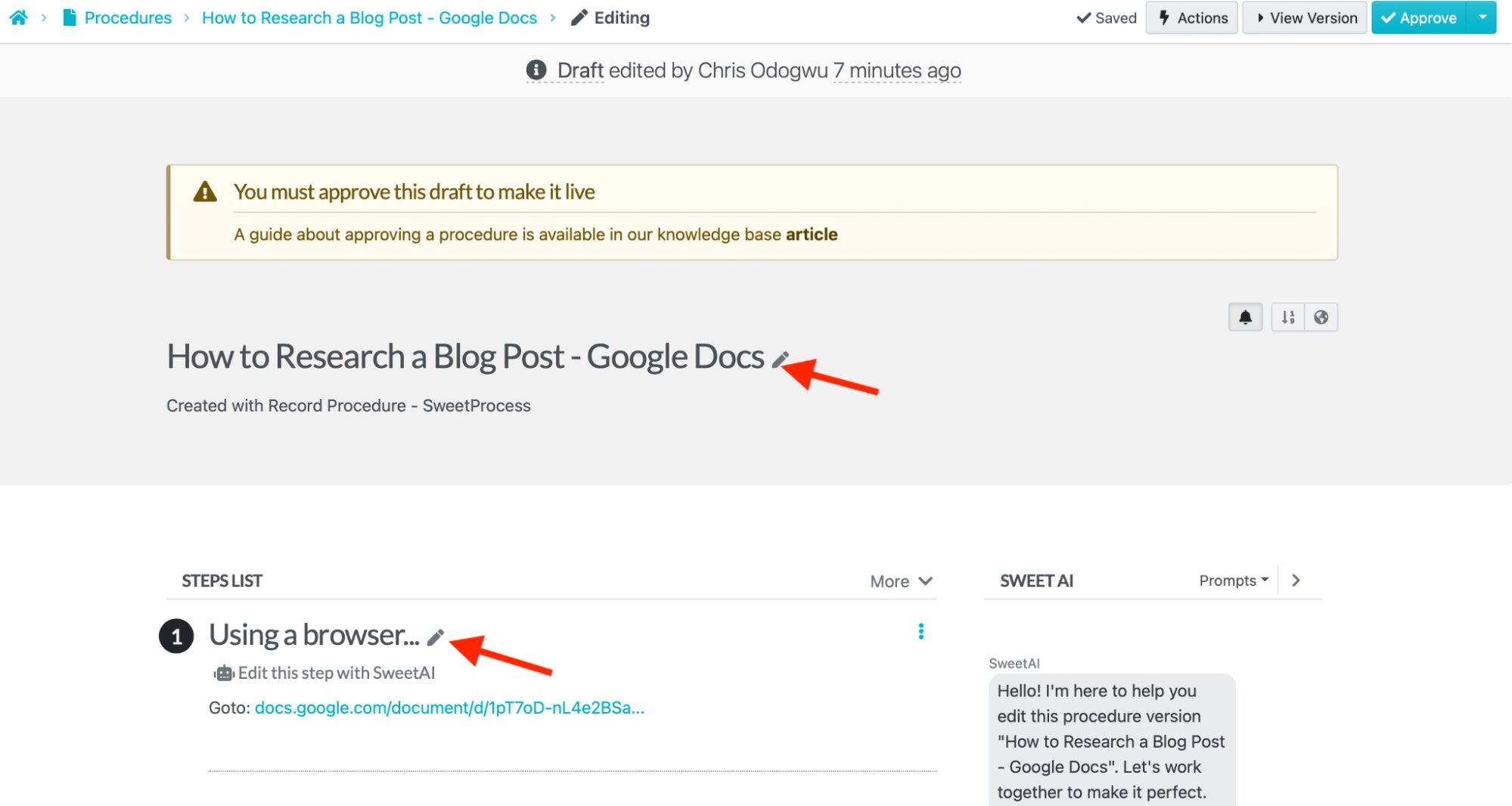The width and height of the screenshot is (1512, 806).
Task: Open the knowledge base article link
Action: (x=812, y=235)
